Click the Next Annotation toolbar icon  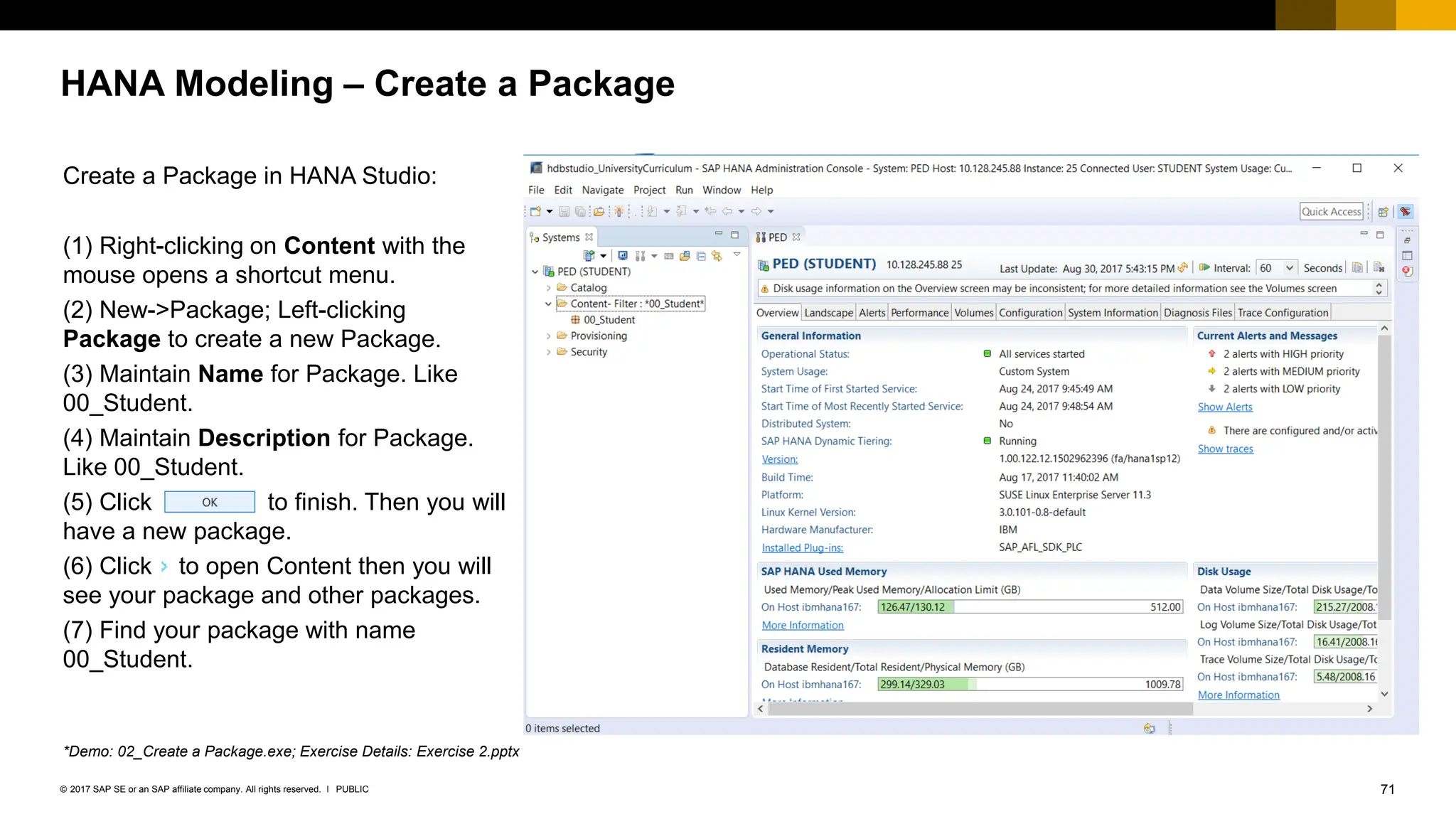[x=652, y=211]
